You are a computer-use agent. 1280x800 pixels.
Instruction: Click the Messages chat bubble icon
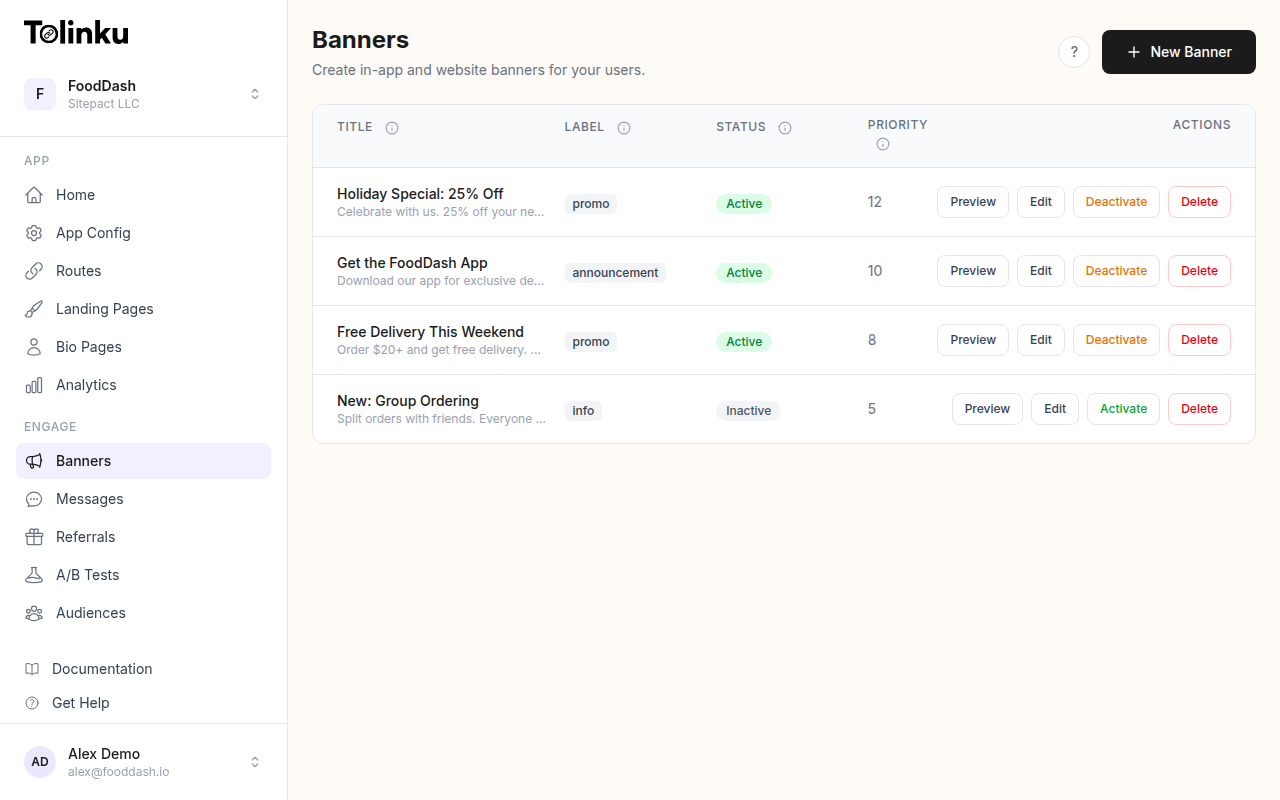pos(33,498)
